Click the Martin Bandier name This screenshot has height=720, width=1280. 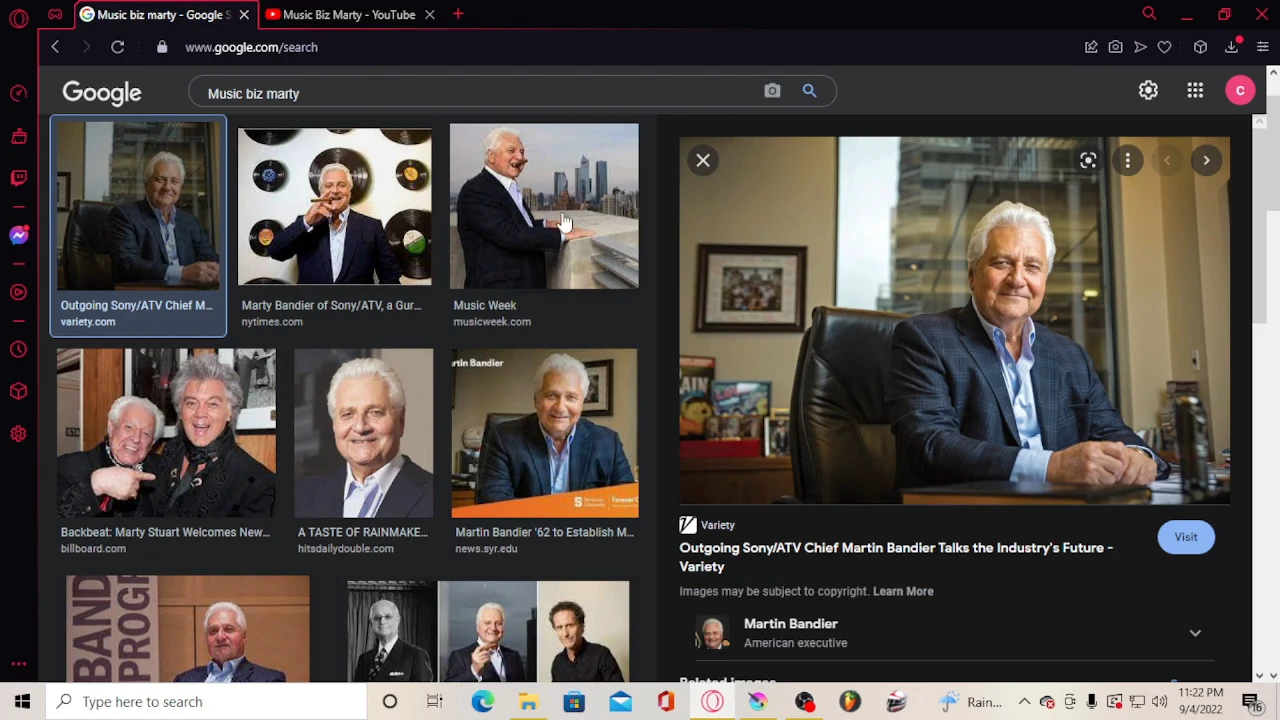pos(791,624)
